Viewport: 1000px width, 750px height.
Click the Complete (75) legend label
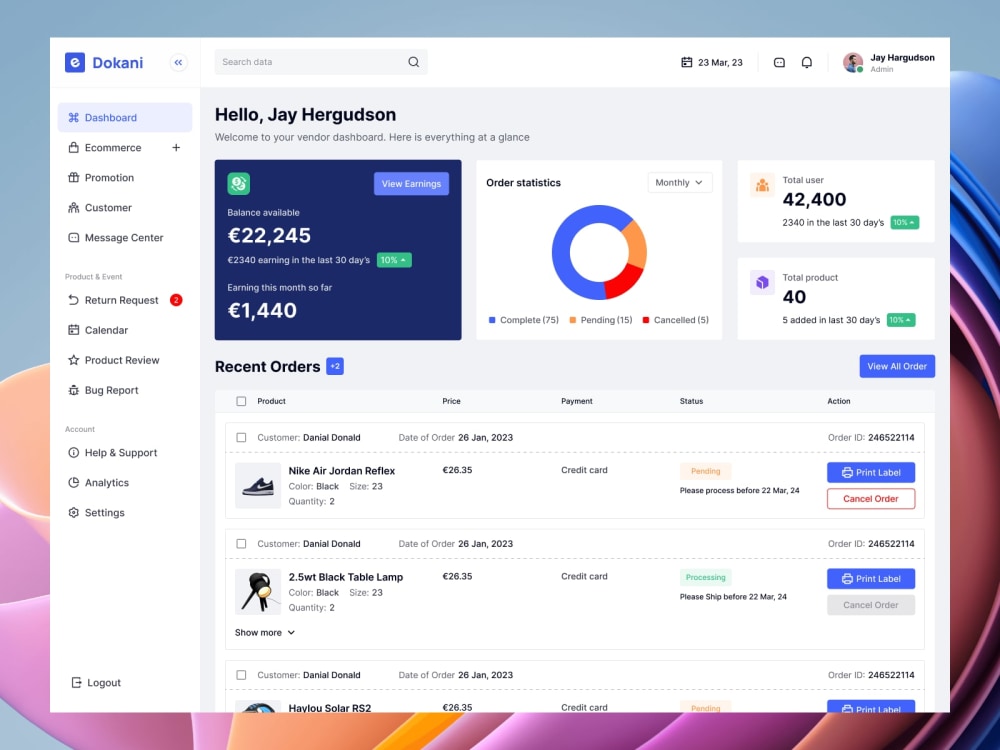click(x=529, y=320)
